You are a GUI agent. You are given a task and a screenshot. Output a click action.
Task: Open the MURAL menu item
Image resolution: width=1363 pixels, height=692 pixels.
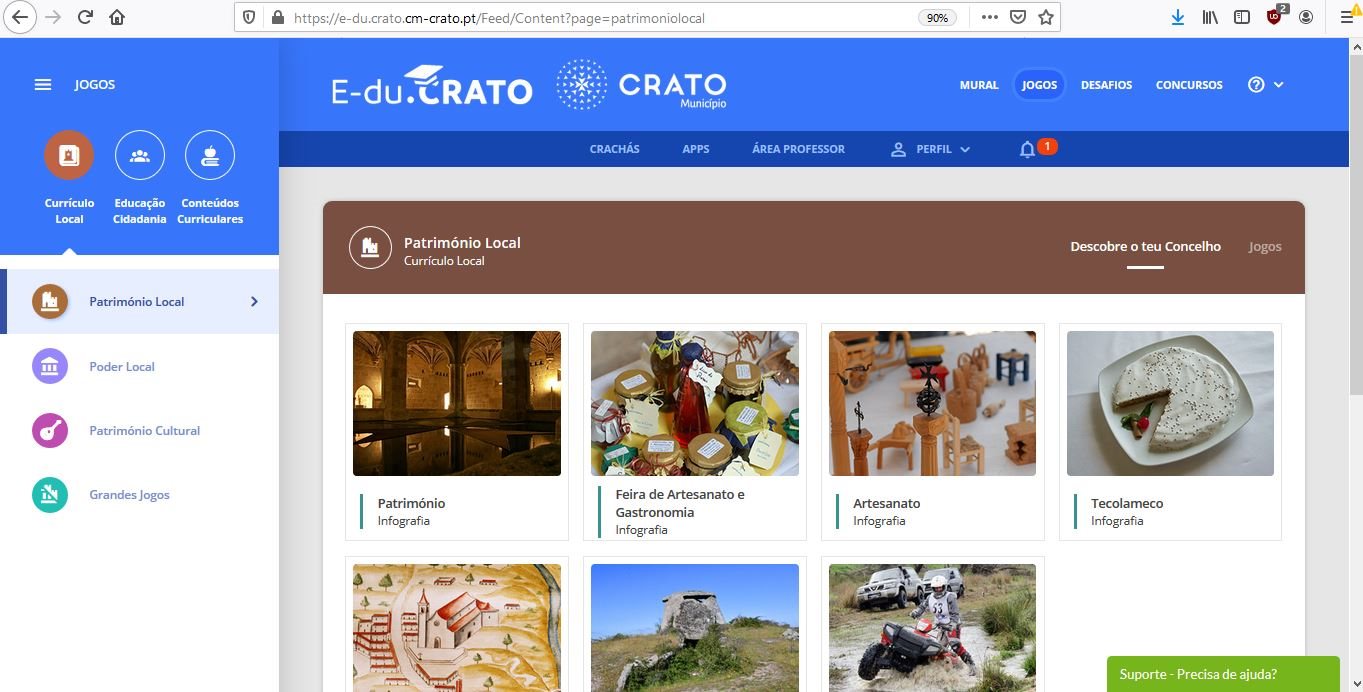click(x=979, y=85)
